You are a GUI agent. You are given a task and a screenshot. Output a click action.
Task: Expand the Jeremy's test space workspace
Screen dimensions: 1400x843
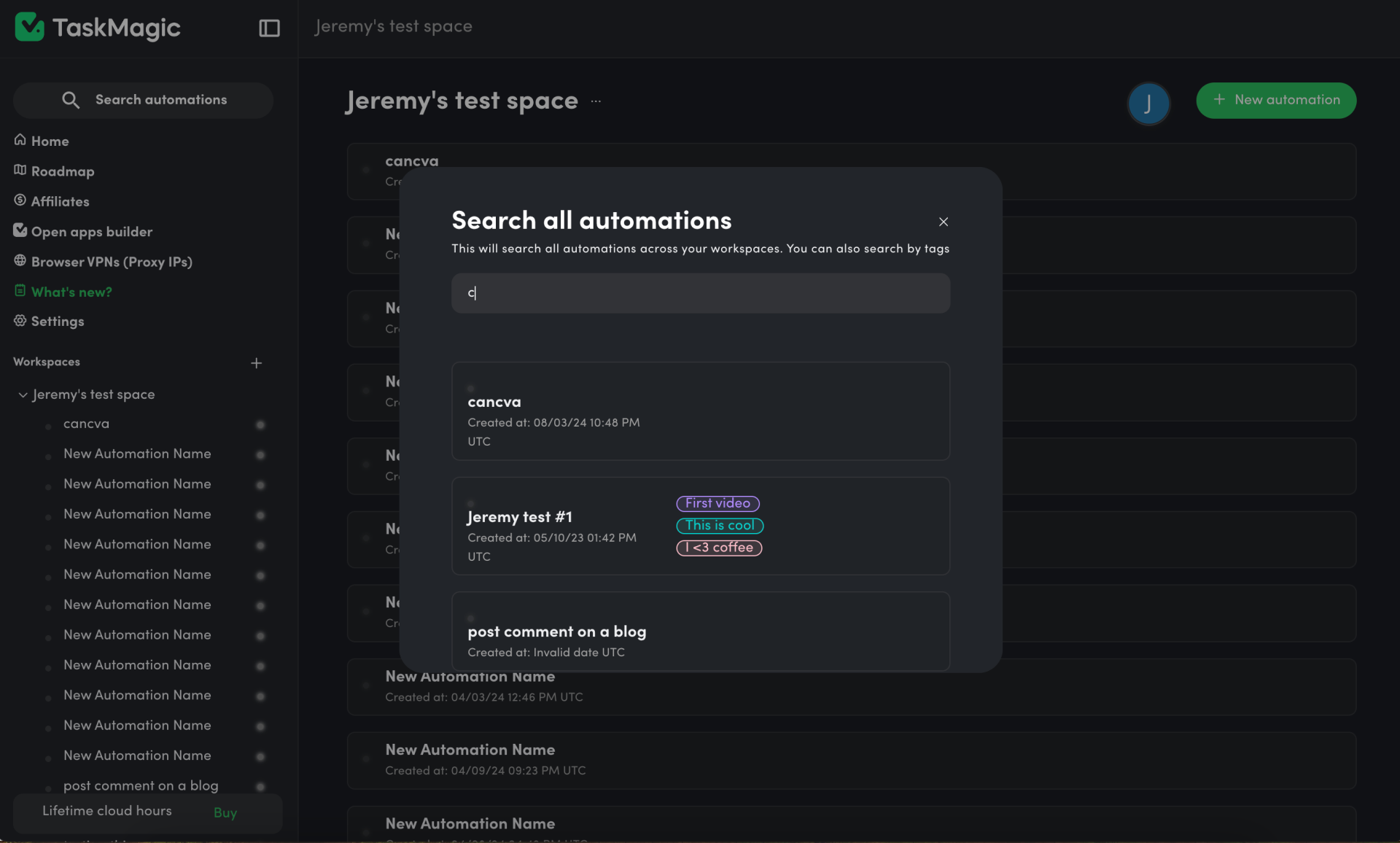click(x=22, y=395)
